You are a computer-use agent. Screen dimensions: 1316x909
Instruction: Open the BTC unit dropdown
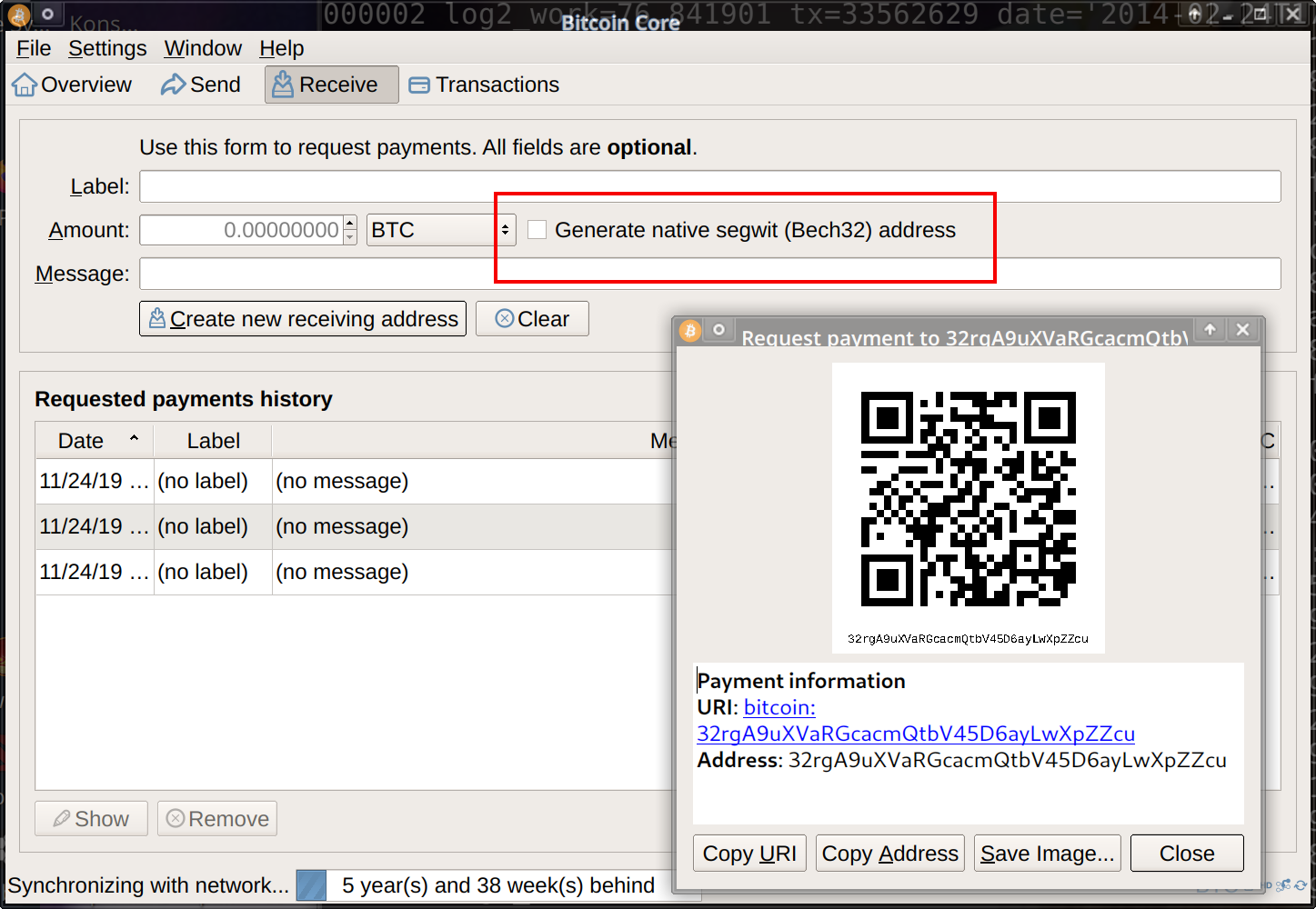click(441, 230)
